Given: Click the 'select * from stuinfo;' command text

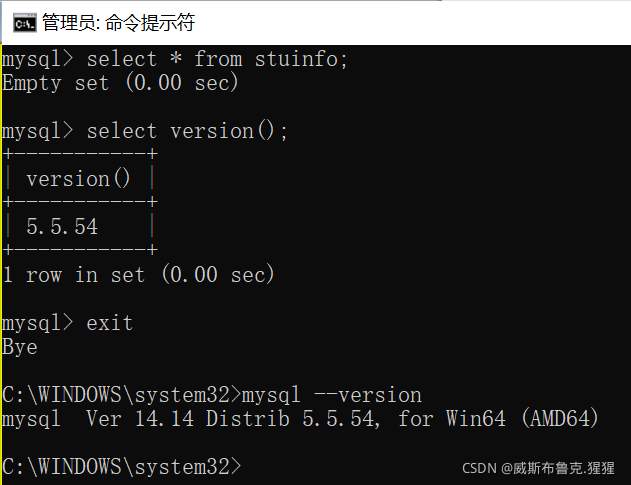Looking at the screenshot, I should pyautogui.click(x=217, y=59).
